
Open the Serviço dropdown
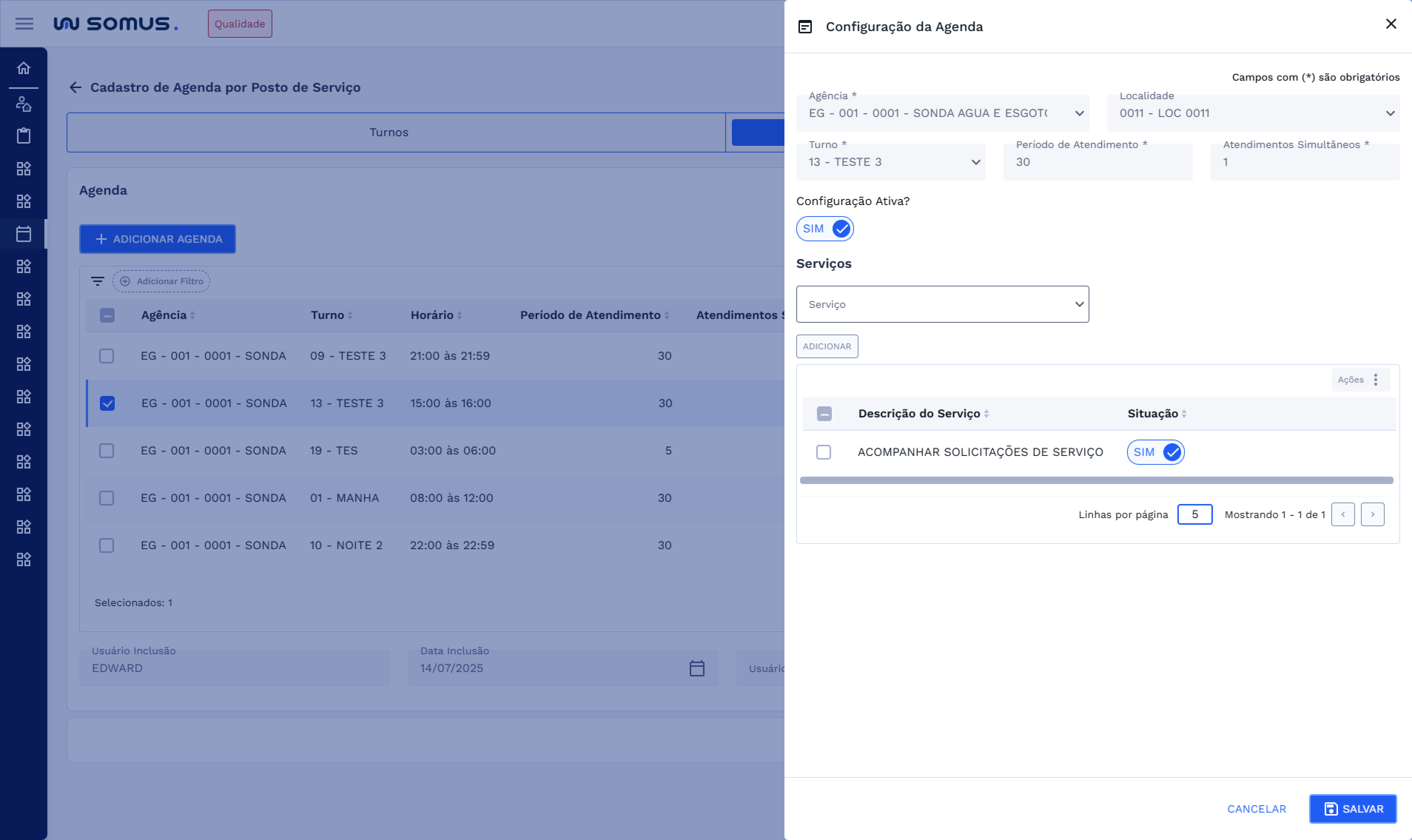coord(942,305)
